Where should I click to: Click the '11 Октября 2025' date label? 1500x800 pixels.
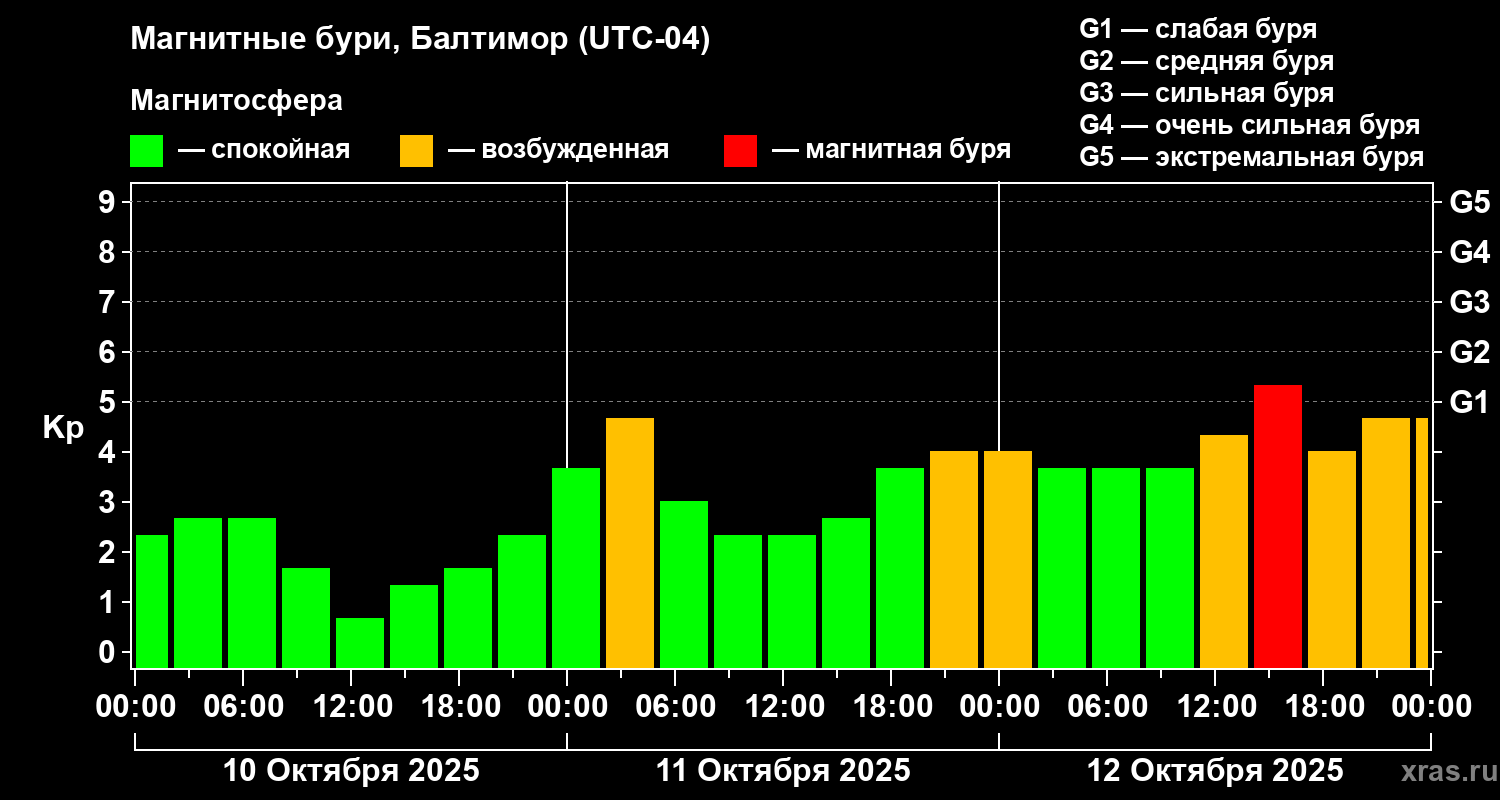pos(783,771)
